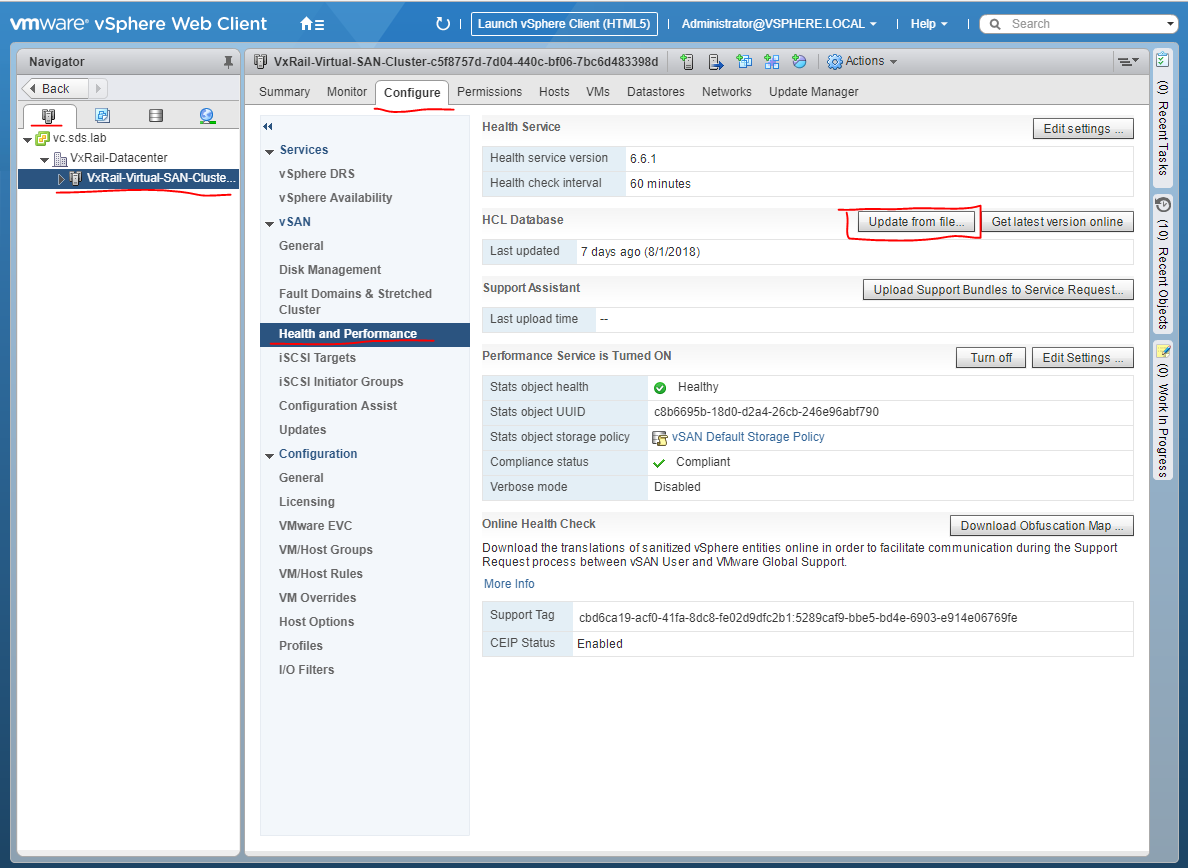The height and width of the screenshot is (868, 1188).
Task: Click the Move Hosts into Cluster icon
Action: [715, 62]
